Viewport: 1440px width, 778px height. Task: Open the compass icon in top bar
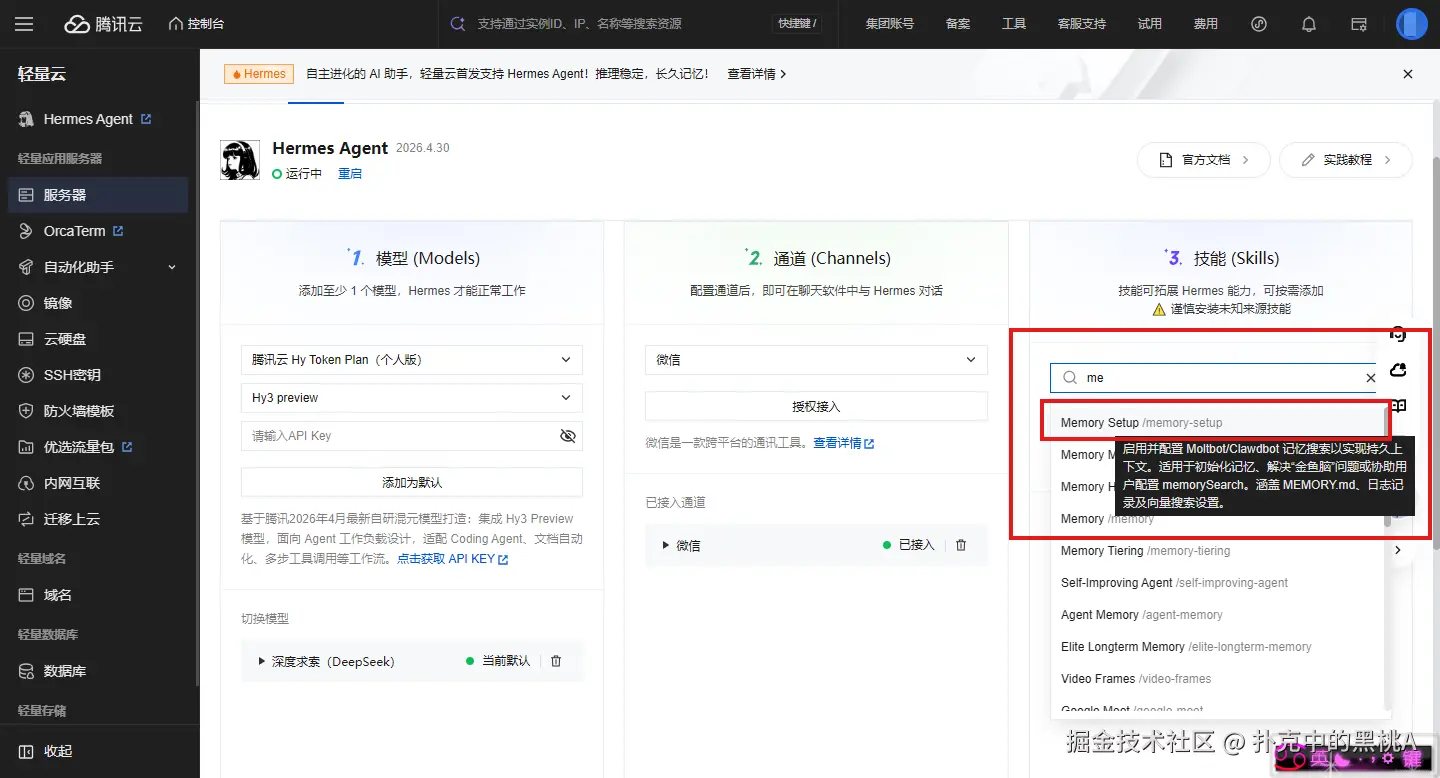point(1259,24)
